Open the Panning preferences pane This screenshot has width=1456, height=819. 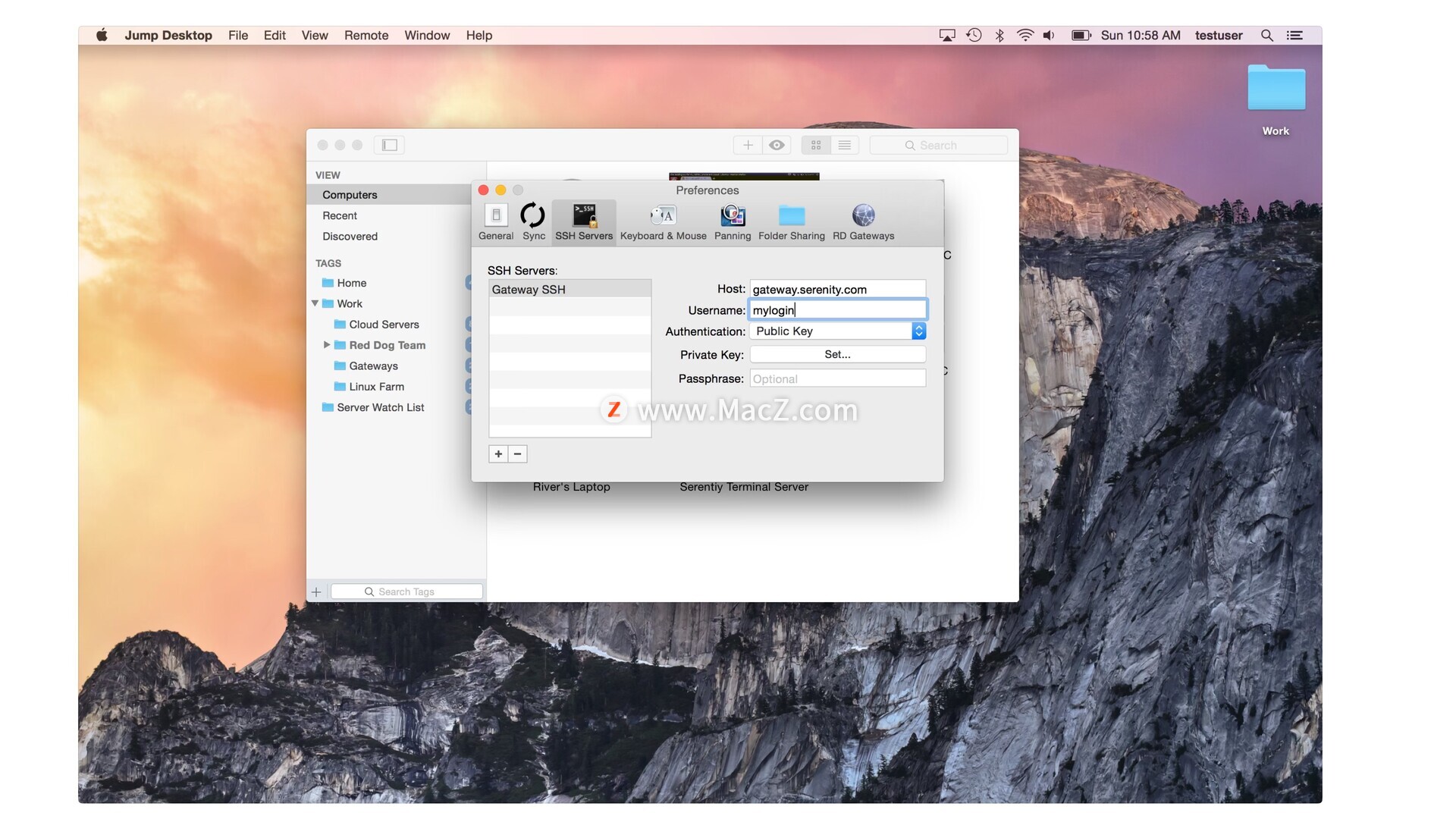pos(733,222)
